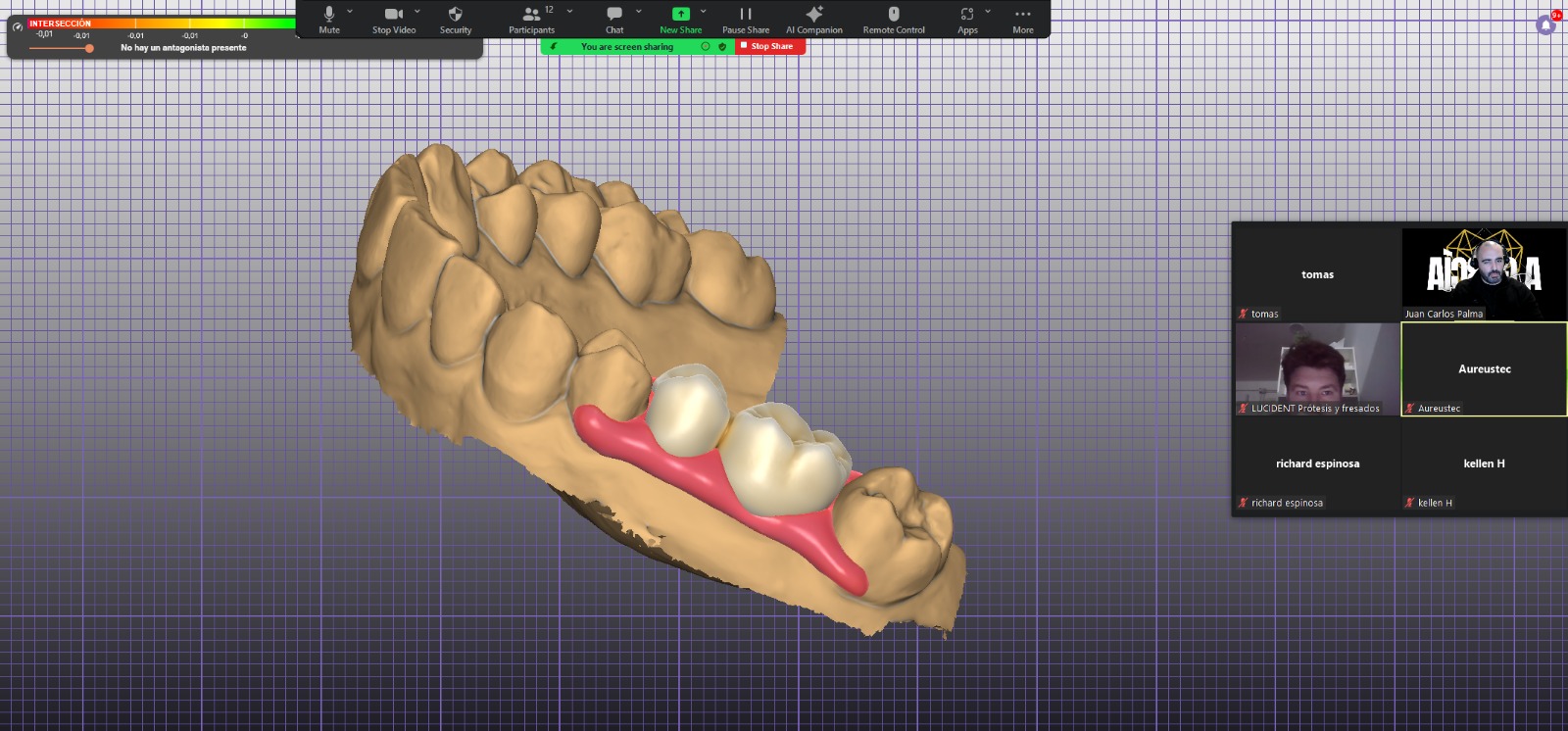The width and height of the screenshot is (1568, 731).
Task: Click 'No hay un antagonista presente' message
Action: pos(183,47)
